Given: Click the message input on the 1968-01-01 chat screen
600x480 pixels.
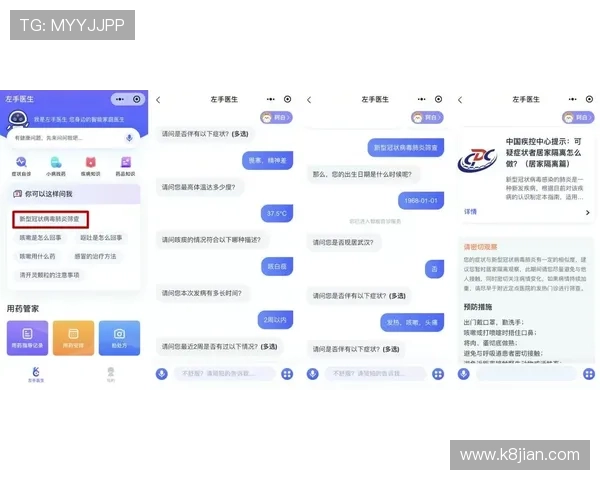Looking at the screenshot, I should click(375, 374).
